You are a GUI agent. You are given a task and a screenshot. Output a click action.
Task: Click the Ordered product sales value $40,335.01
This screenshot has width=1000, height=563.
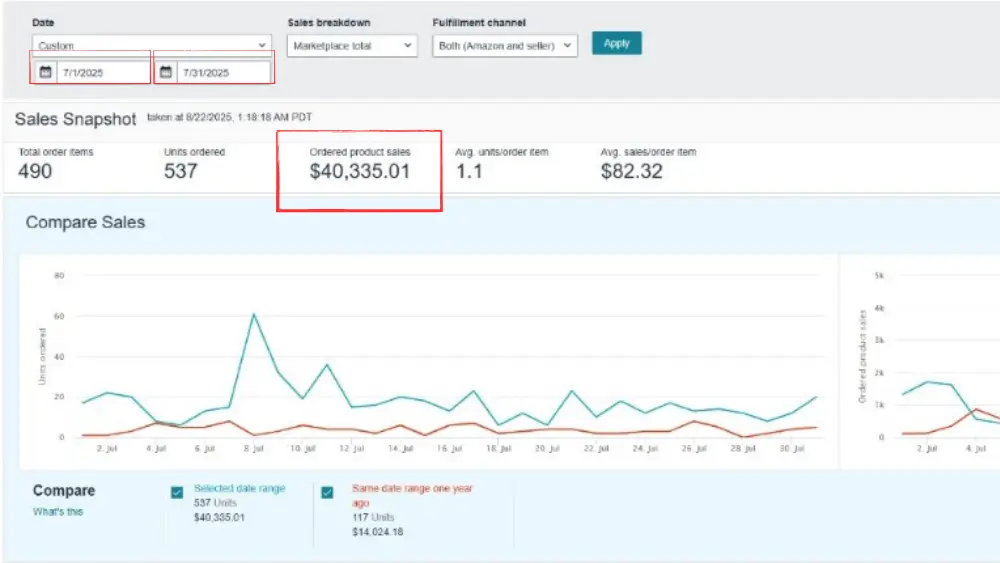(x=360, y=172)
